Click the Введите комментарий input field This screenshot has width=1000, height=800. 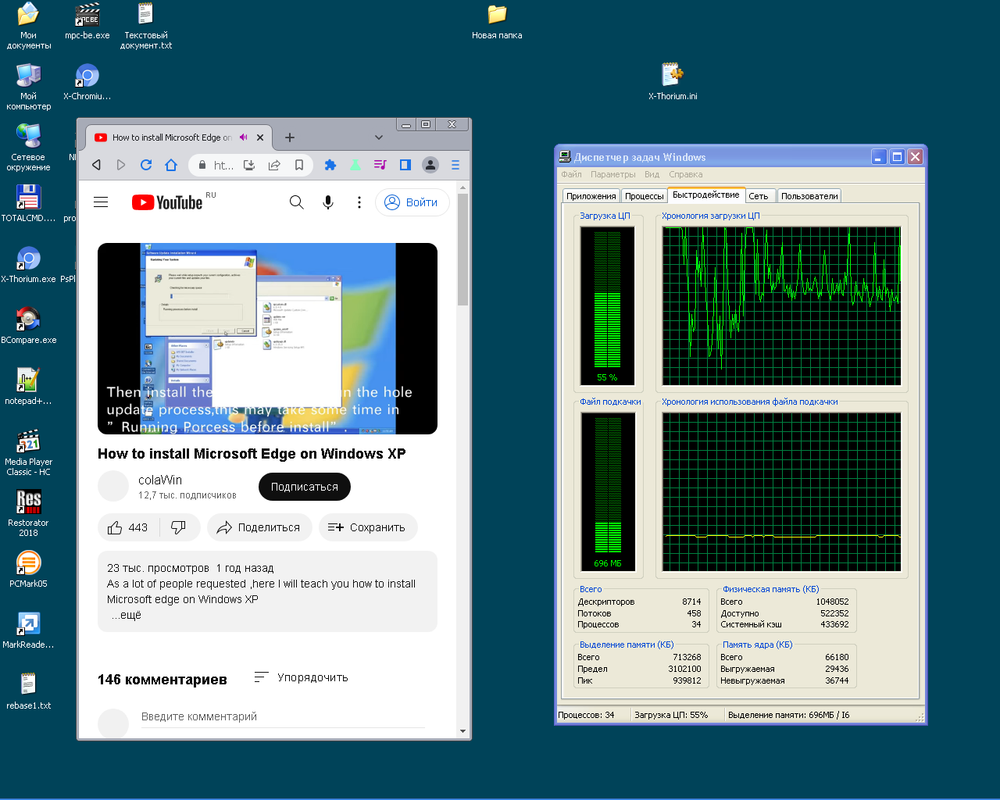(x=283, y=716)
